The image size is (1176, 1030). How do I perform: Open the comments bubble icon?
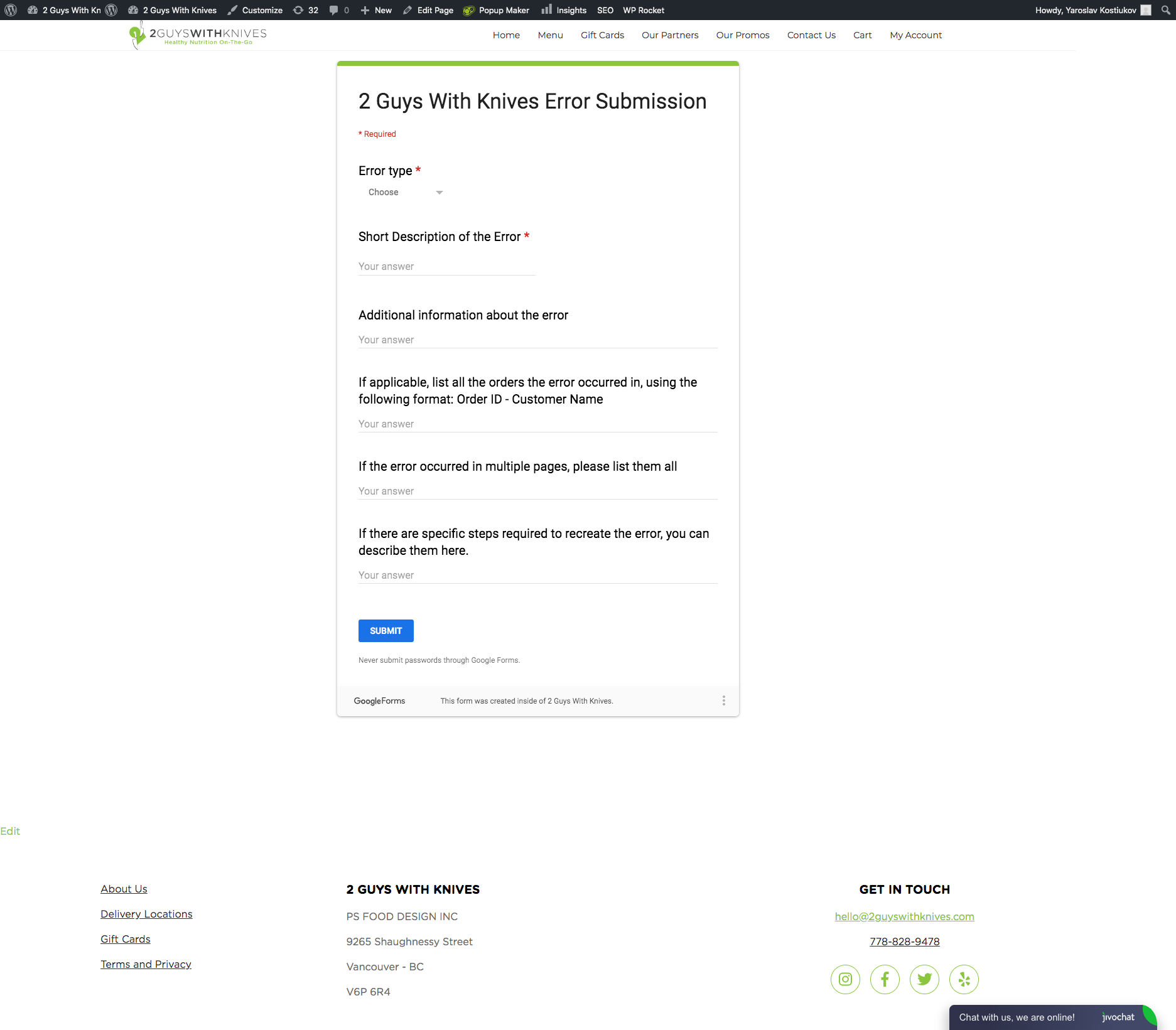click(339, 10)
